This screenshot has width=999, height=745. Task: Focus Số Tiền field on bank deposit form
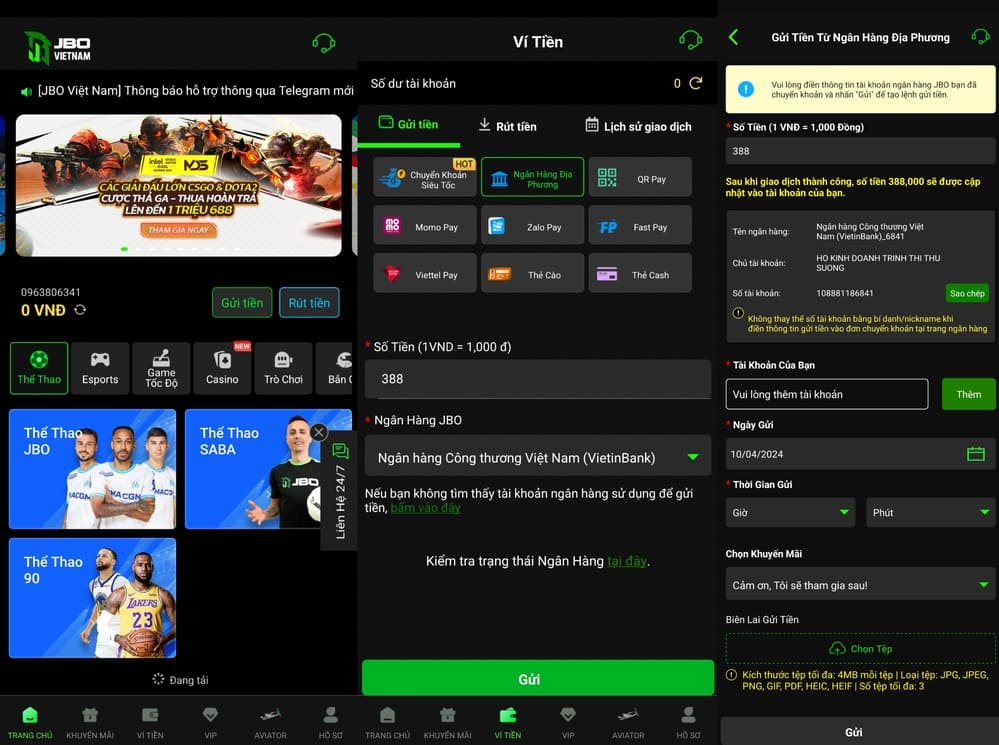click(x=860, y=152)
